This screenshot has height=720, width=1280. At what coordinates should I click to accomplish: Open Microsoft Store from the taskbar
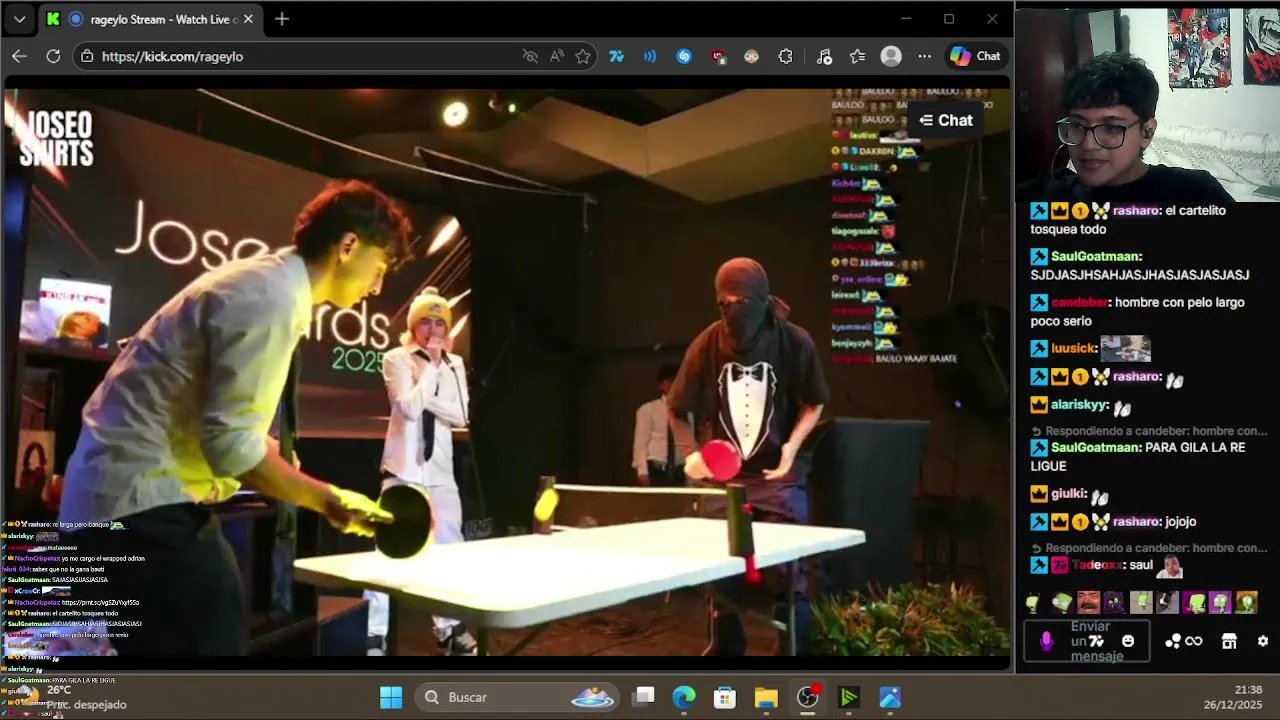click(725, 697)
